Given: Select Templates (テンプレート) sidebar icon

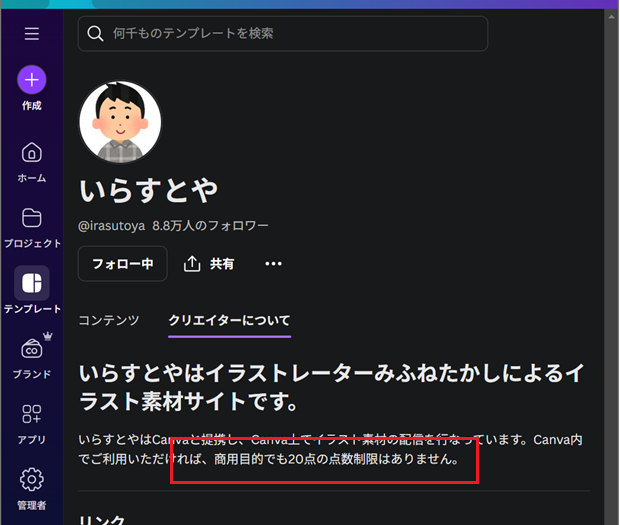Looking at the screenshot, I should (32, 283).
